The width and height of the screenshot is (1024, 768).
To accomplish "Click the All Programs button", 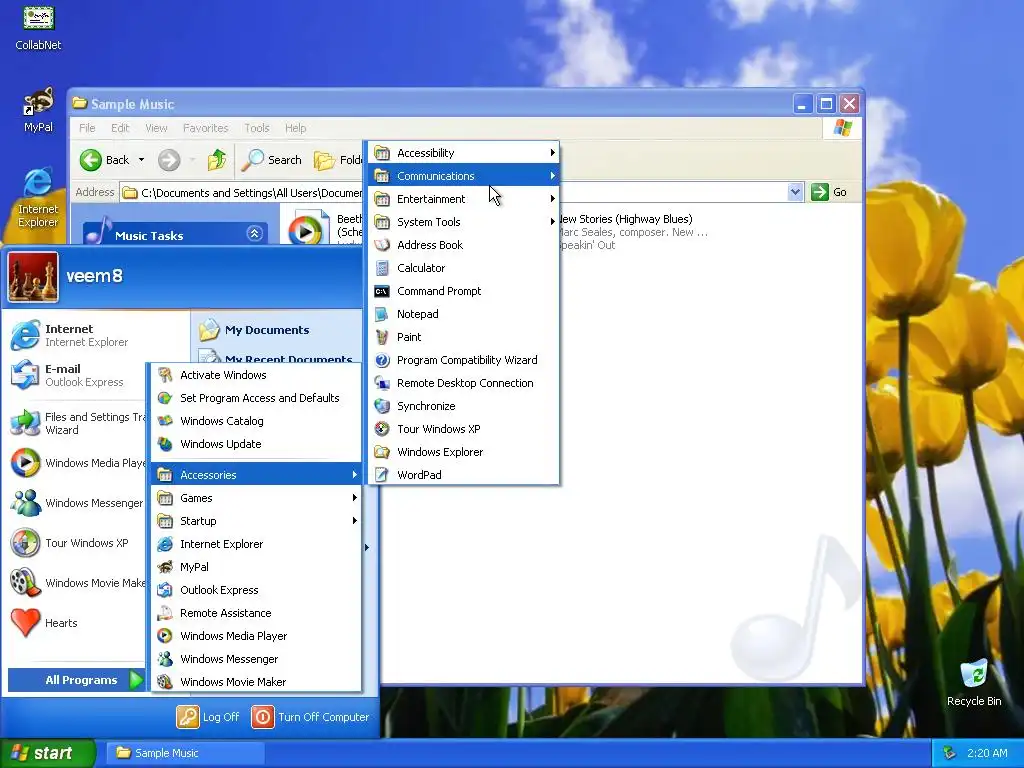I will pyautogui.click(x=76, y=680).
